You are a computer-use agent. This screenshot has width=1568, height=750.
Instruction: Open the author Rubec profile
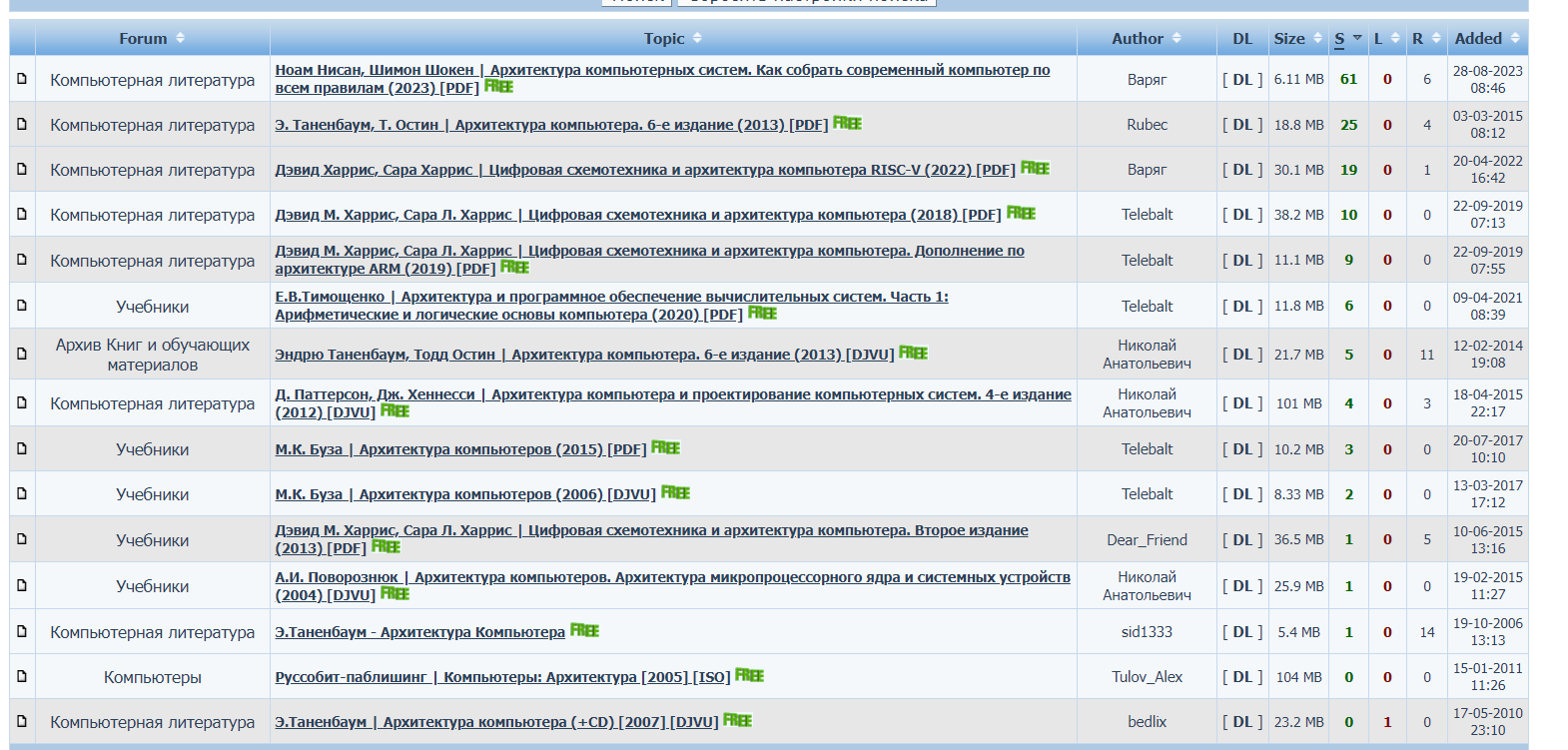pyautogui.click(x=1147, y=125)
